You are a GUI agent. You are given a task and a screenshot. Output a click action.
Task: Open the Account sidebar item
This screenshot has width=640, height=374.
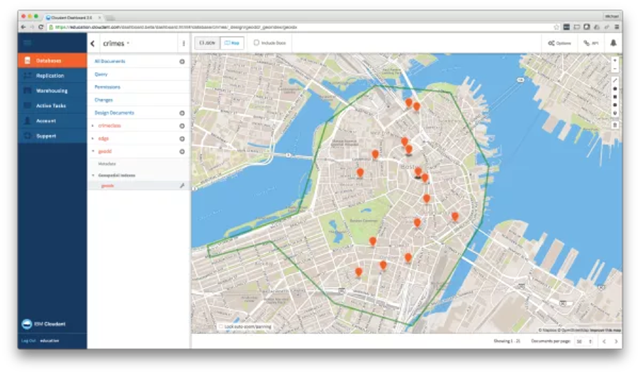click(52, 121)
